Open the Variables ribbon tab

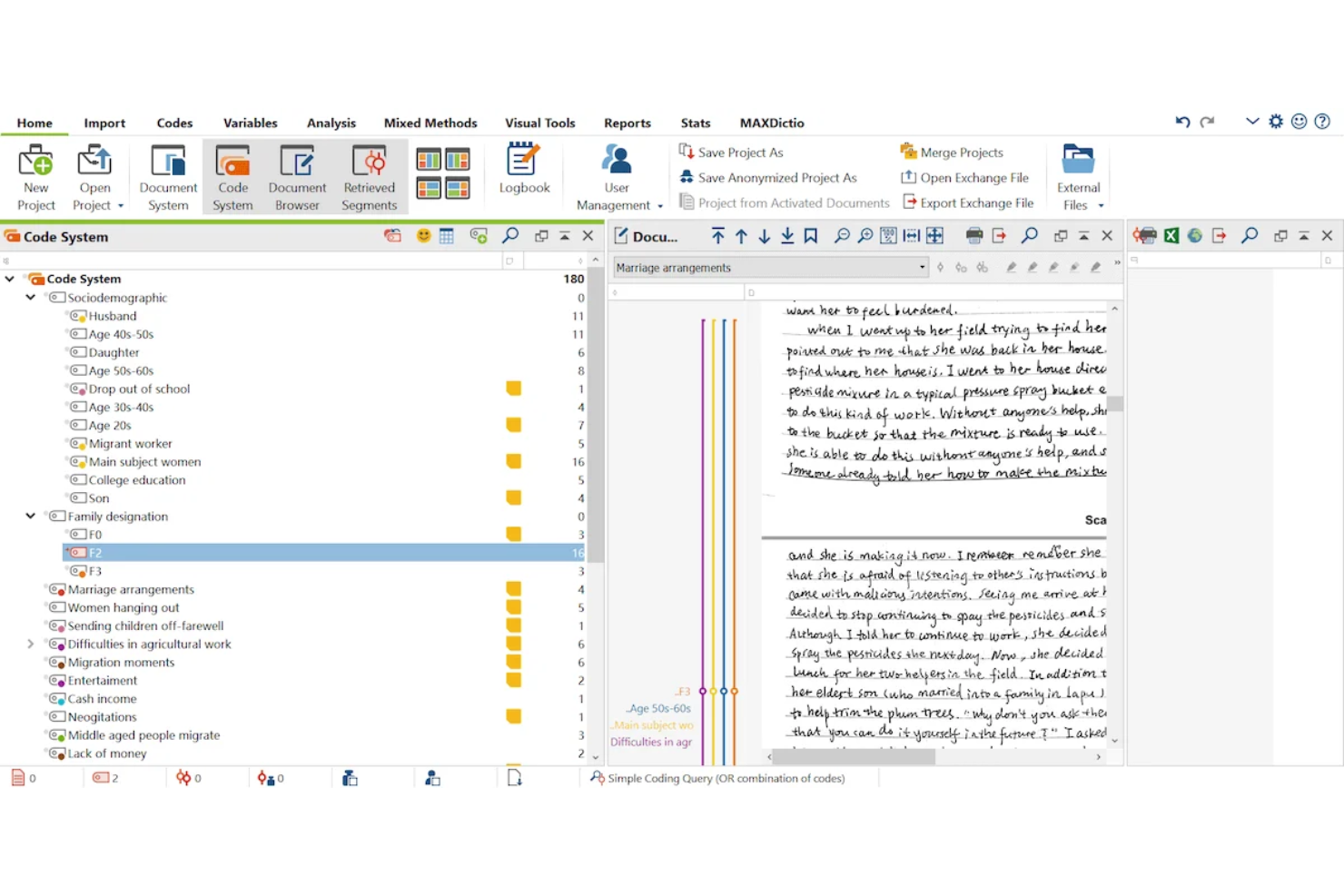pyautogui.click(x=251, y=123)
